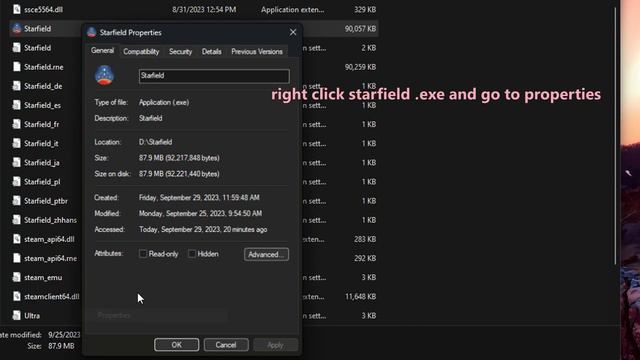Click the 292 KB size cell
This screenshot has height=360, width=640.
[x=365, y=258]
